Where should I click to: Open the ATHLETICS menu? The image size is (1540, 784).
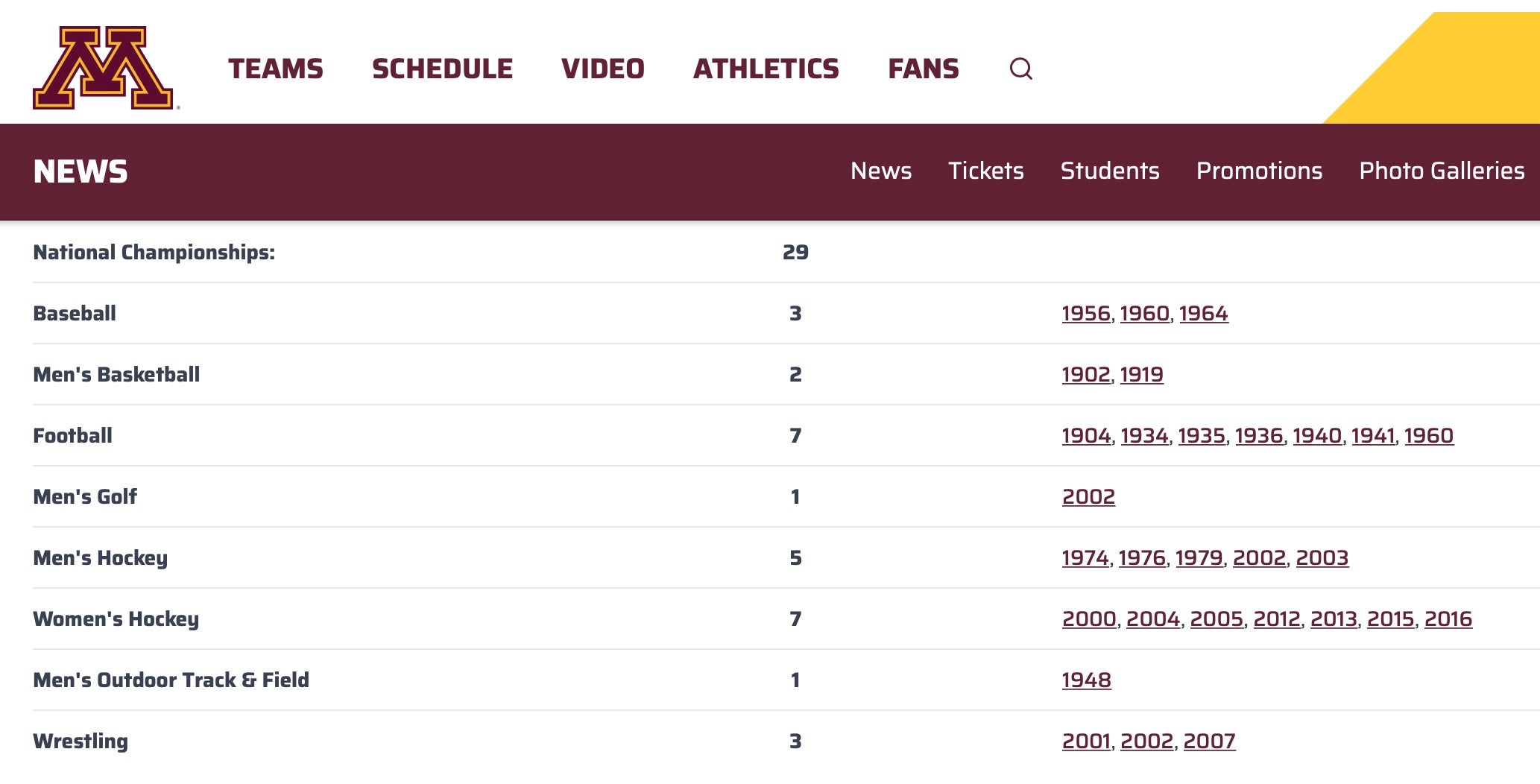pyautogui.click(x=766, y=69)
